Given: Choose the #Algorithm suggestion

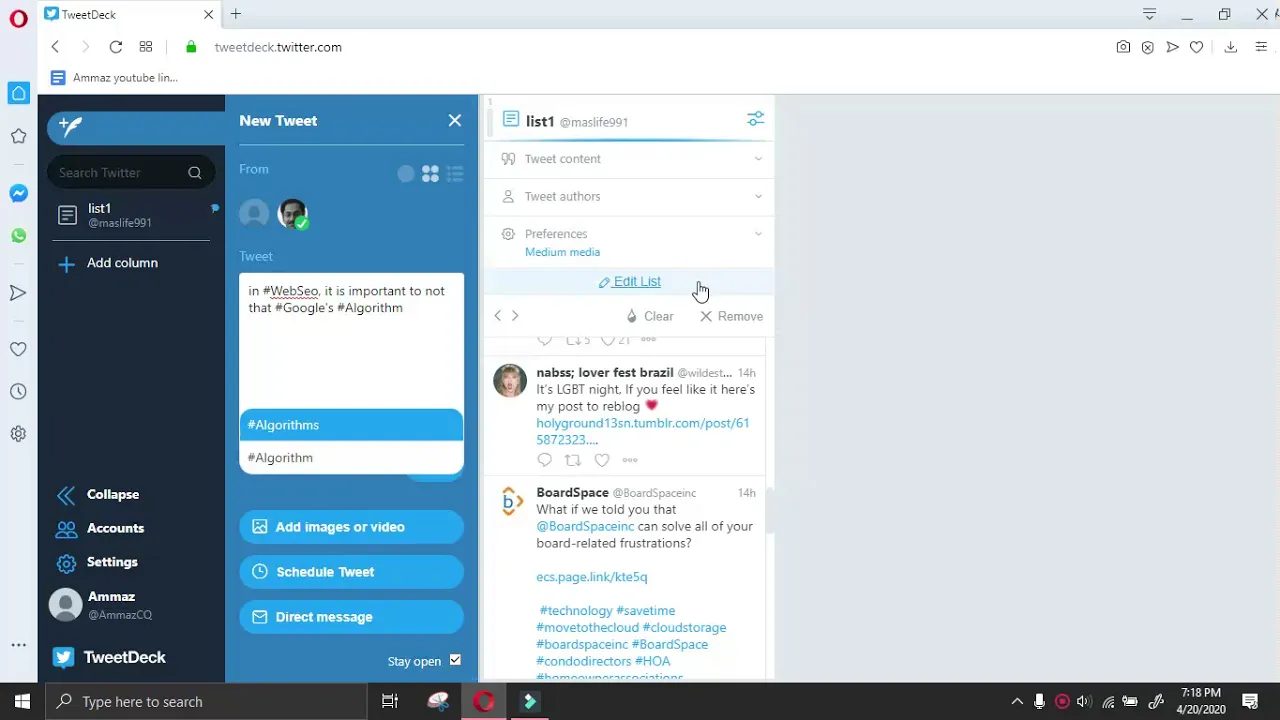Looking at the screenshot, I should coord(351,458).
